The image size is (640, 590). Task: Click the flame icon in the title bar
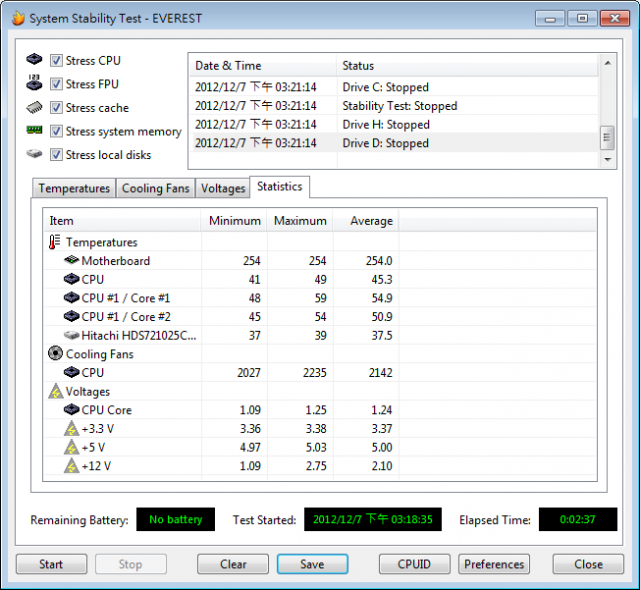(18, 18)
